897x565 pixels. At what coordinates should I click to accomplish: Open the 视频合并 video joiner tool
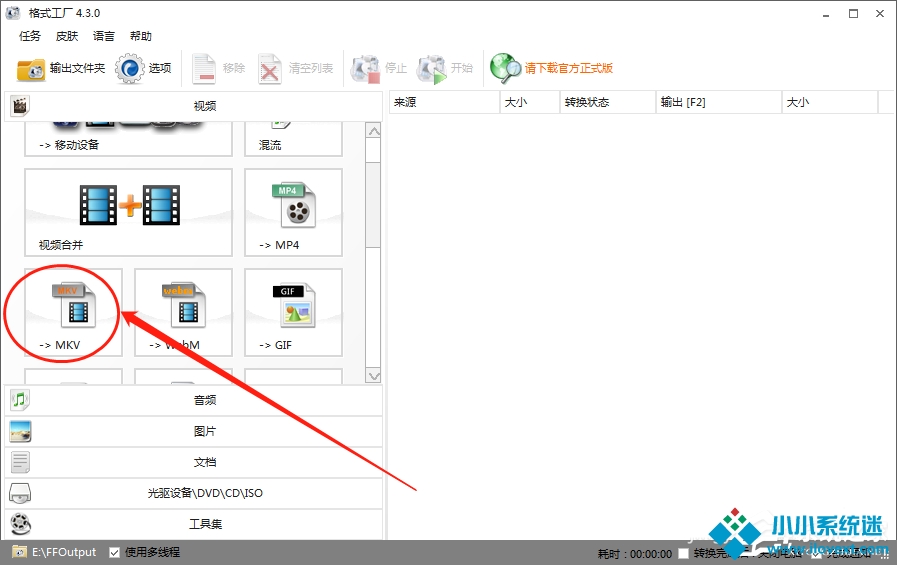128,211
